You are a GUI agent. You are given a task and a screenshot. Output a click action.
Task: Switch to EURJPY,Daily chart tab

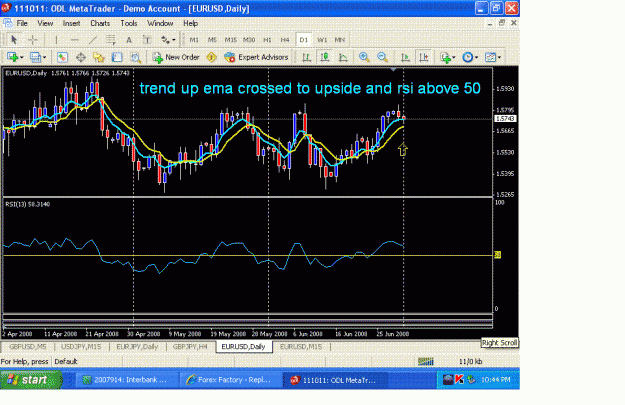tap(137, 346)
